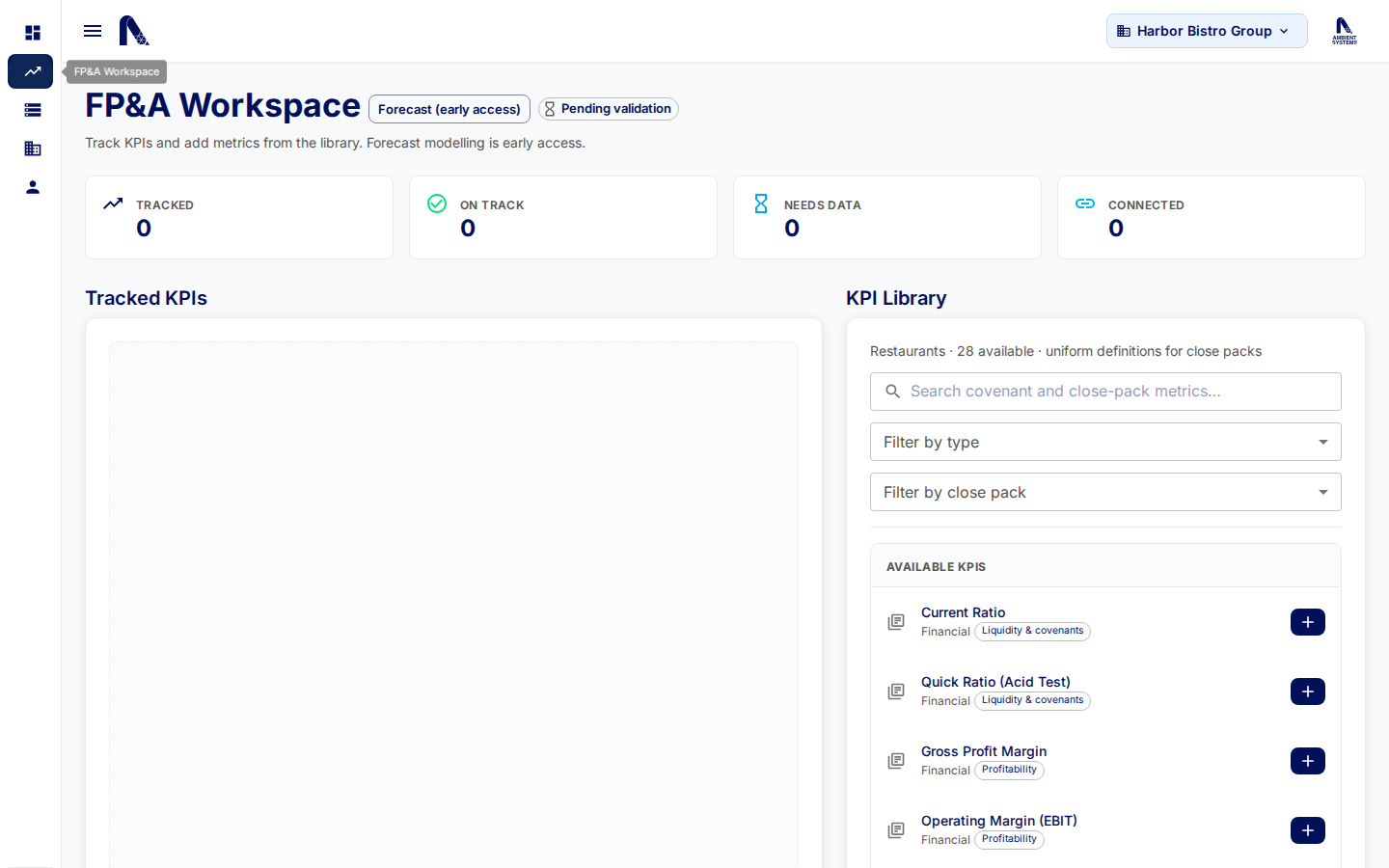
Task: Click the library icon beside Current Ratio
Action: point(896,622)
